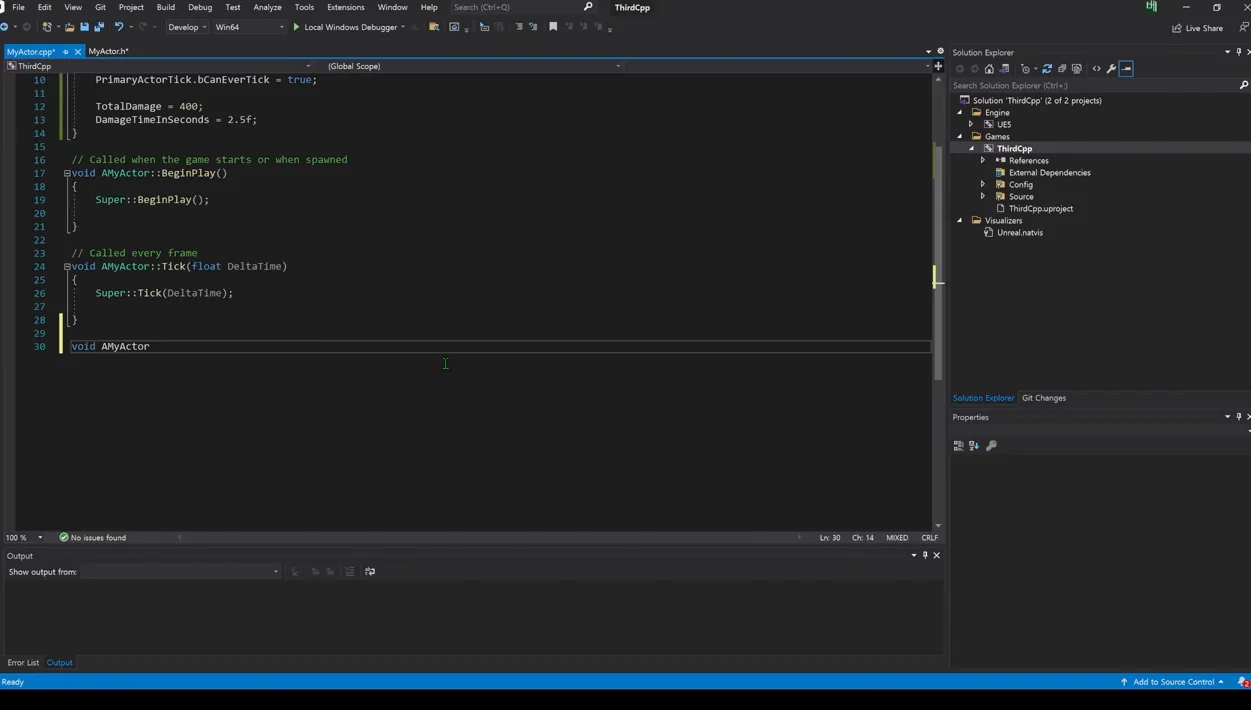Image resolution: width=1251 pixels, height=710 pixels.
Task: Click the editor vertical scrollbar thumb
Action: click(x=938, y=262)
